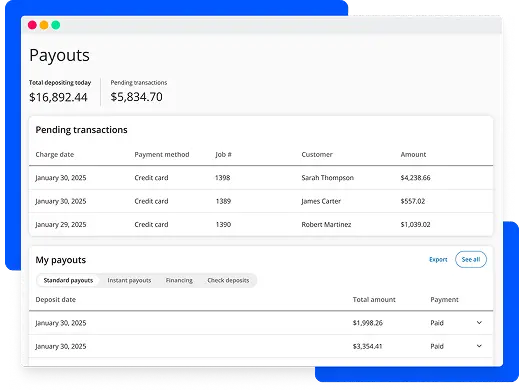
Task: Click Credit card in James Carter's row
Action: [x=151, y=201]
